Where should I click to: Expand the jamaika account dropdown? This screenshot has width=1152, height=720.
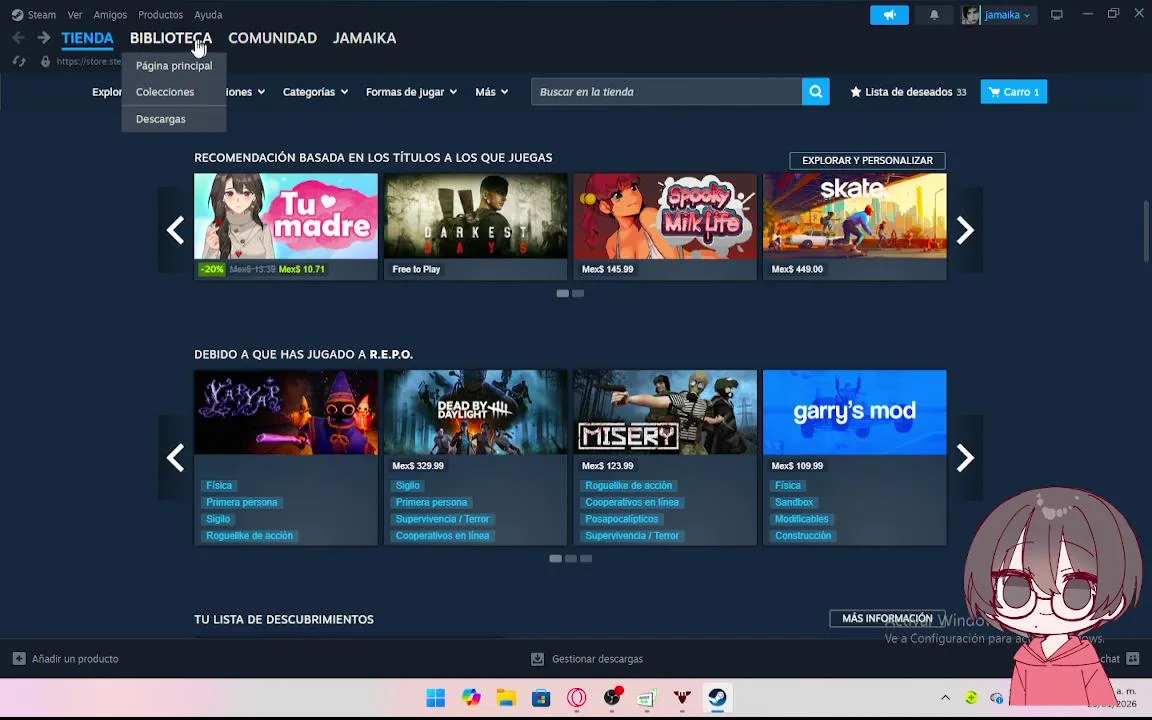click(1026, 15)
